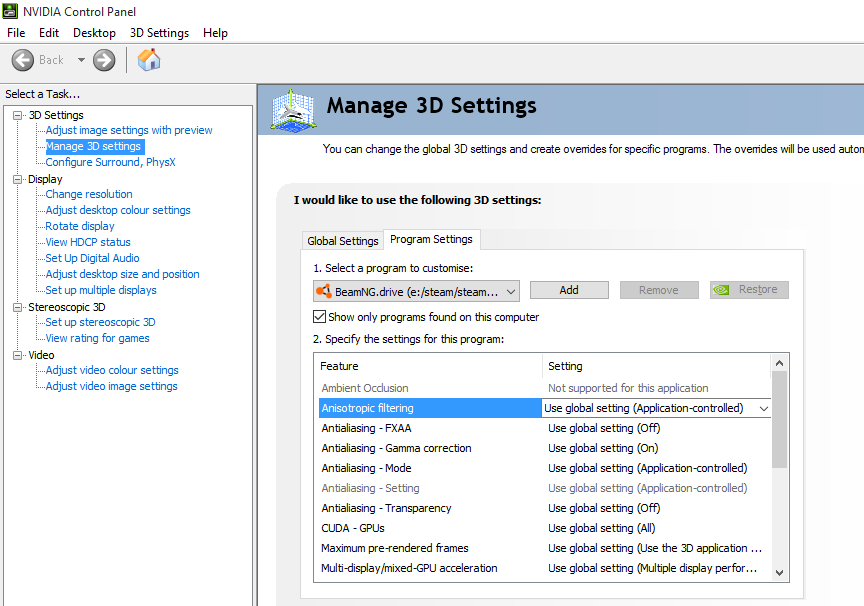Screen dimensions: 864x606
Task: Open Configure Surround, PhysX
Action: [x=110, y=162]
